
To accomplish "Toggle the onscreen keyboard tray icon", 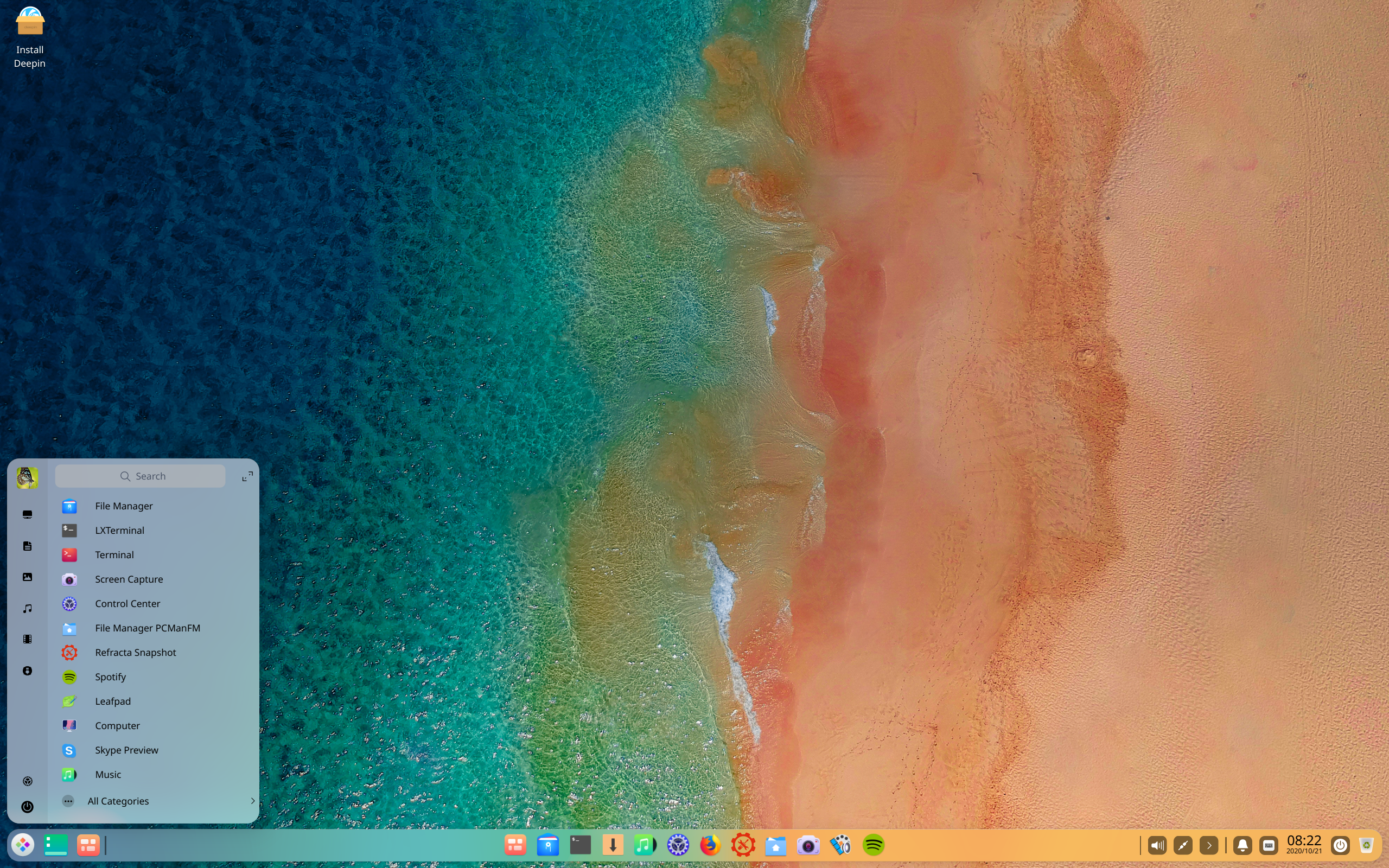I will coord(1269,845).
